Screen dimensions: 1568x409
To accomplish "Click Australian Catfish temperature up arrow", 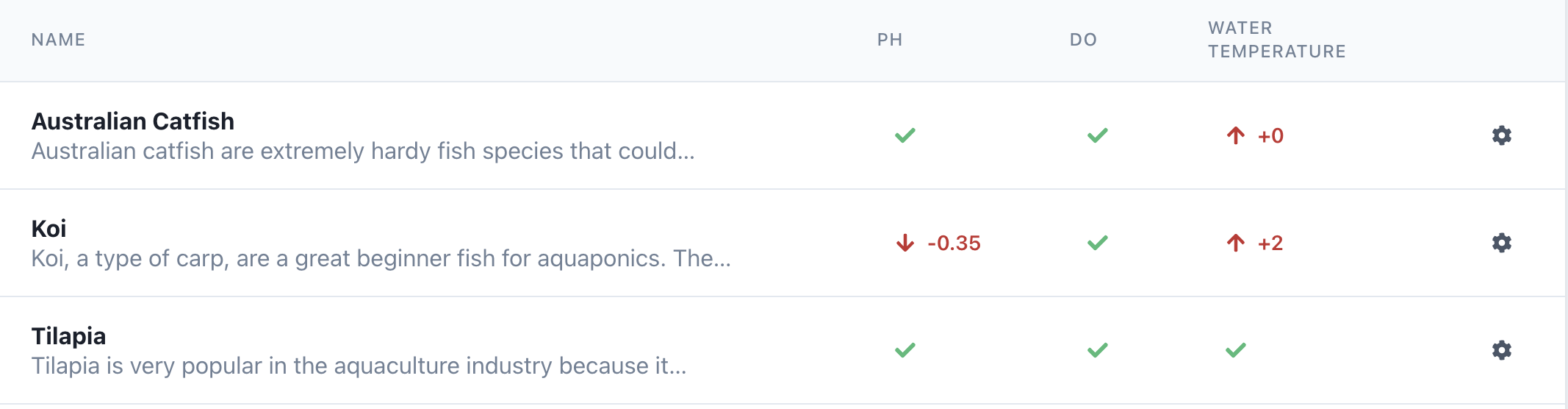I will point(1235,135).
